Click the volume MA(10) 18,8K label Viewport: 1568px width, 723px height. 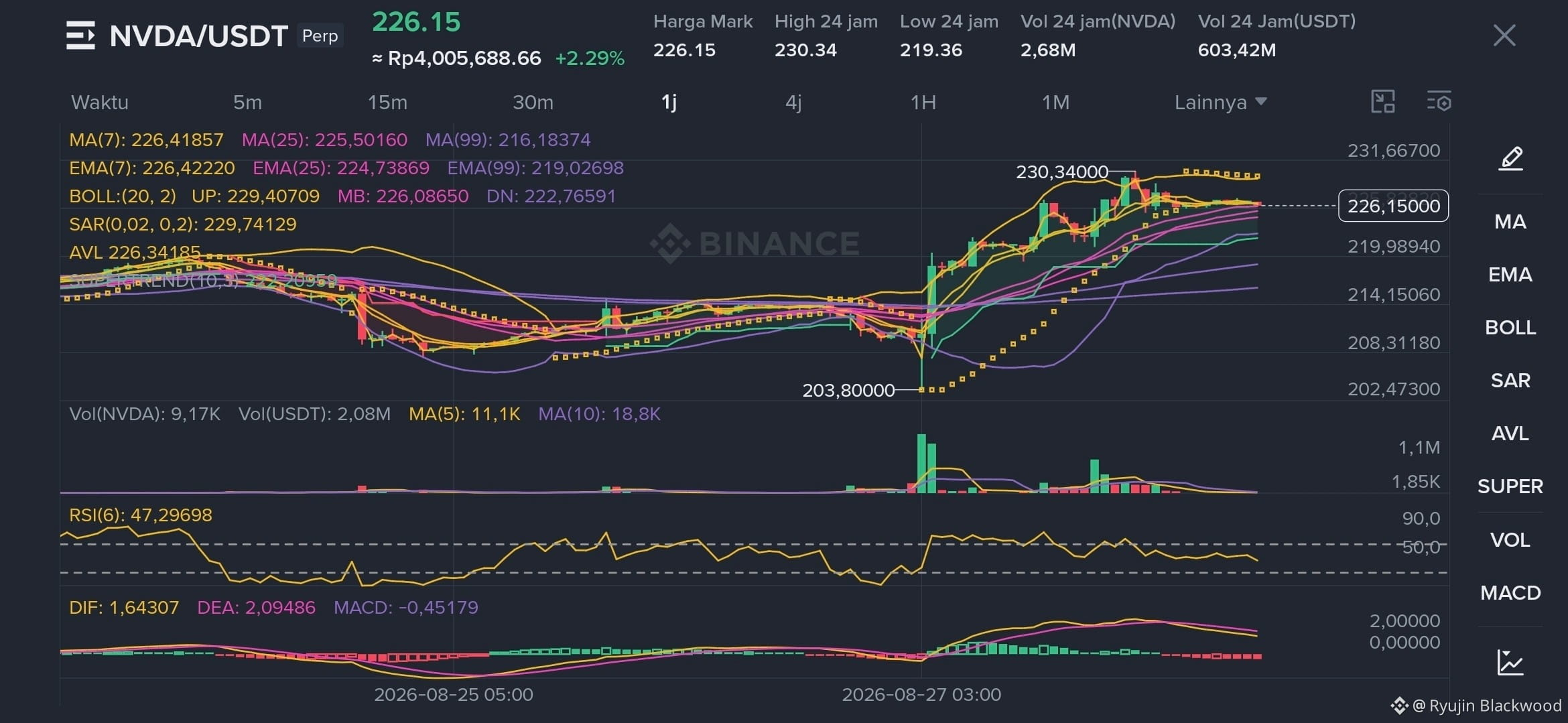[599, 414]
